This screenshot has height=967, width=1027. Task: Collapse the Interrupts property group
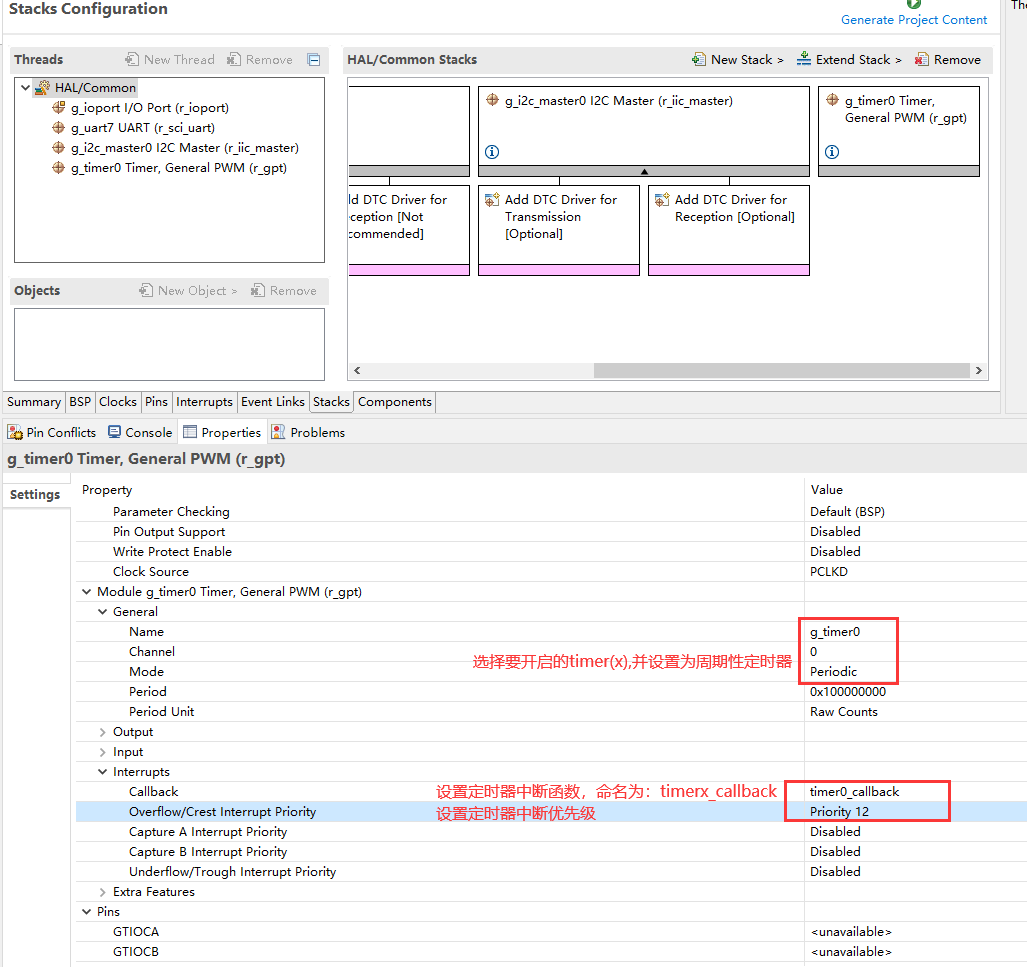(x=103, y=772)
